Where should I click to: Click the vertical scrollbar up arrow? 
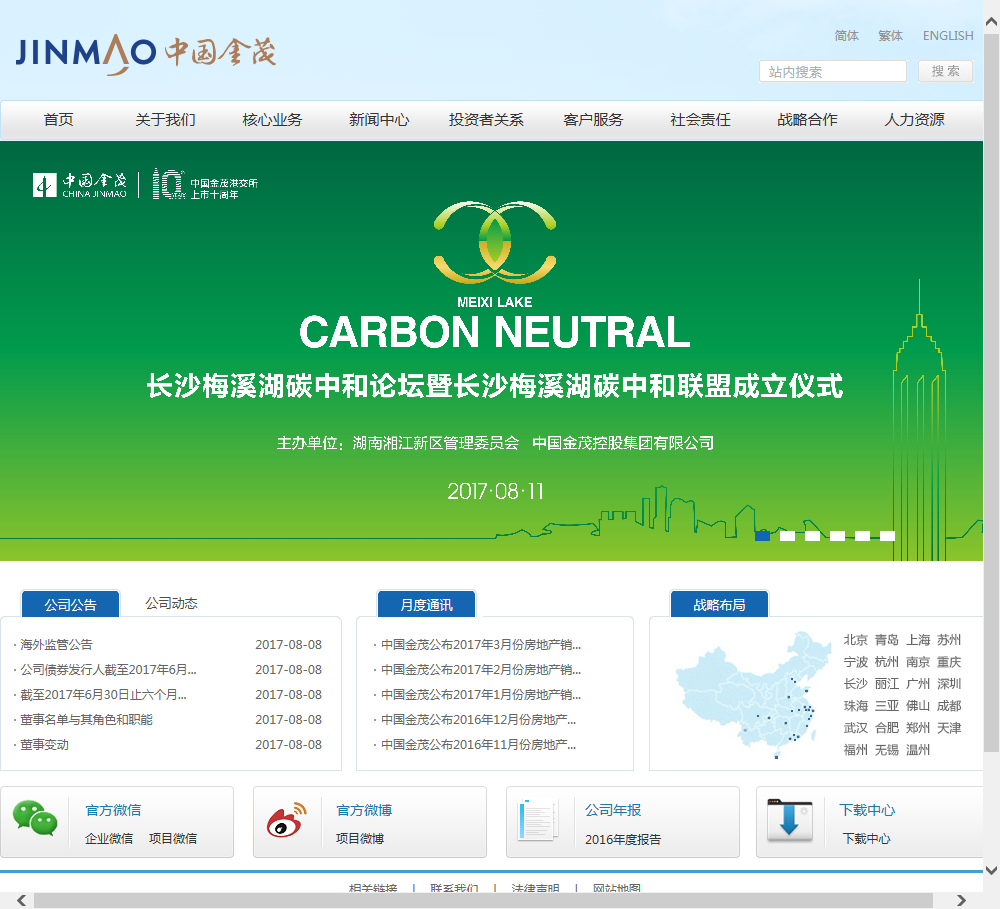click(x=991, y=22)
